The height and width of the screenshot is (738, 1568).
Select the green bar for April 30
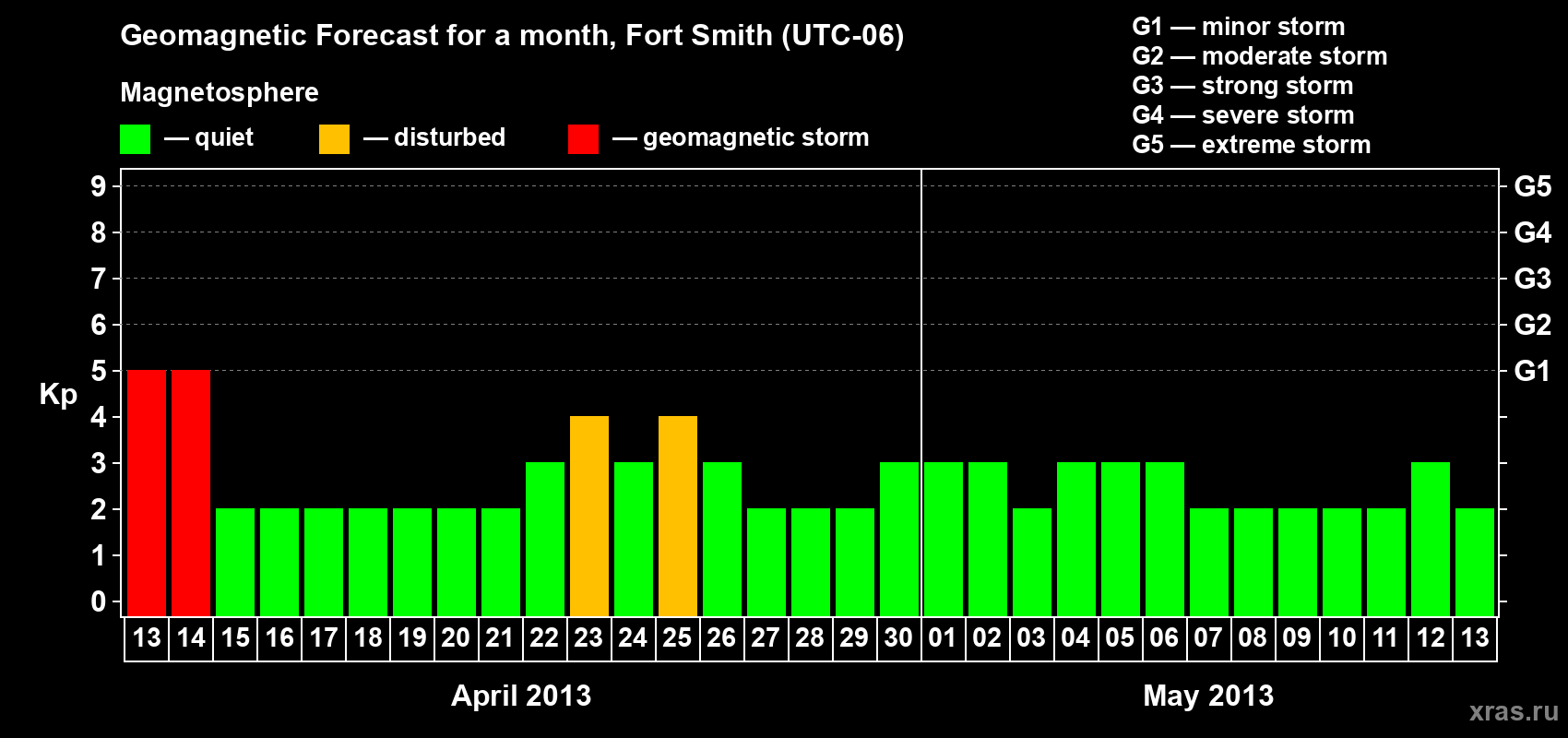[x=899, y=539]
